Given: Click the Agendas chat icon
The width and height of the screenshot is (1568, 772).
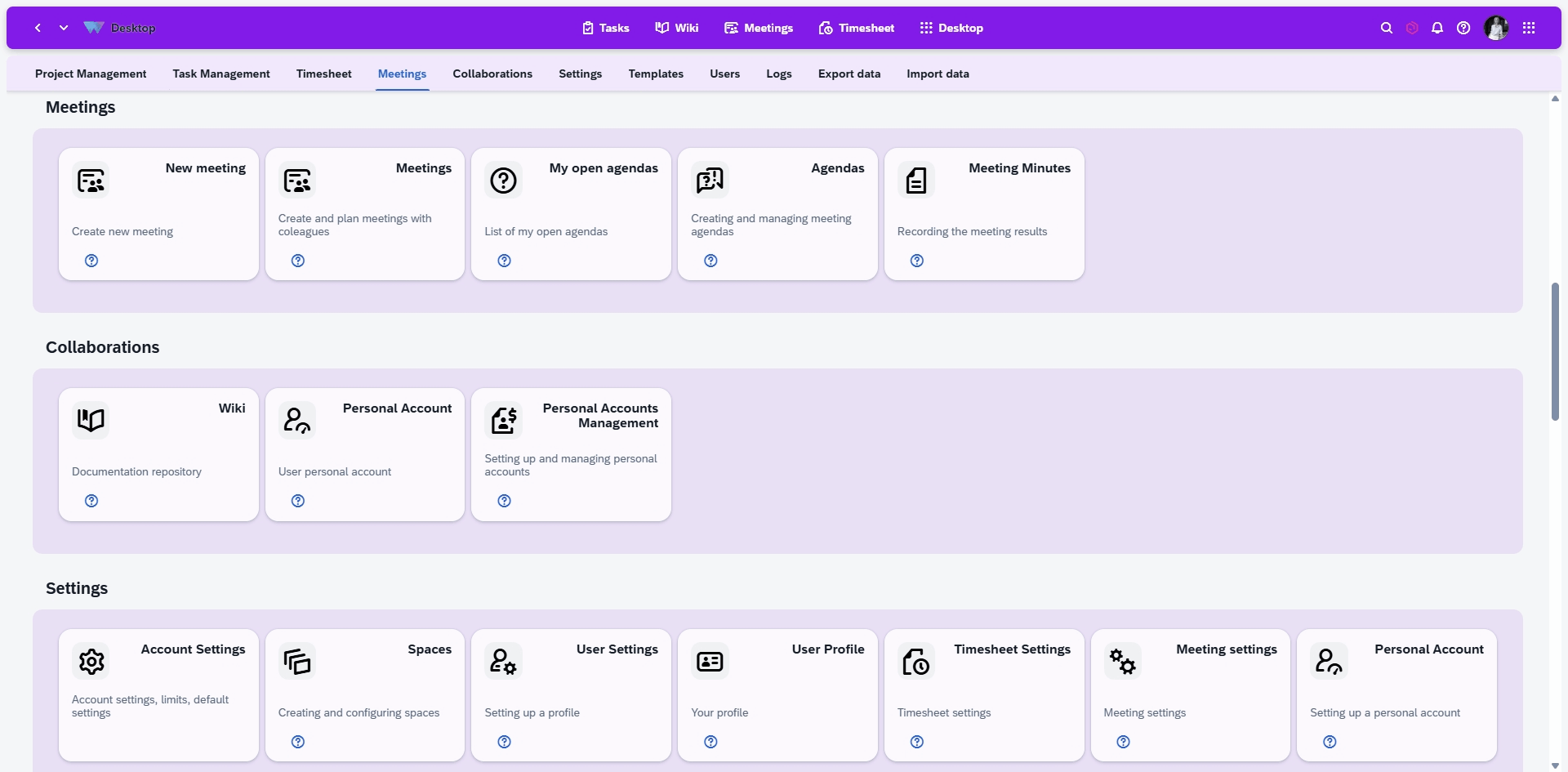Looking at the screenshot, I should click(x=710, y=181).
